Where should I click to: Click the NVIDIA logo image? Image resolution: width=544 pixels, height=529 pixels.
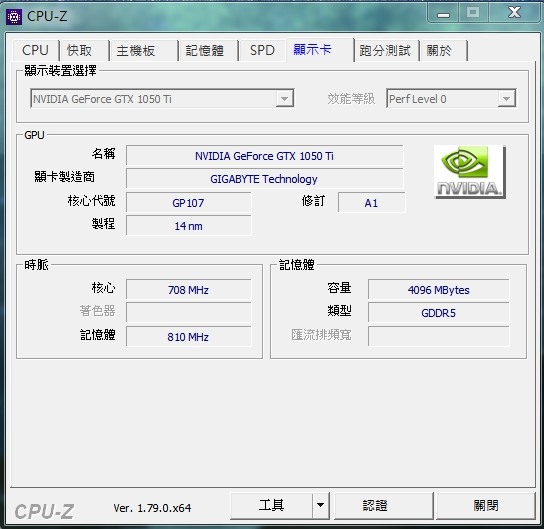tap(470, 172)
